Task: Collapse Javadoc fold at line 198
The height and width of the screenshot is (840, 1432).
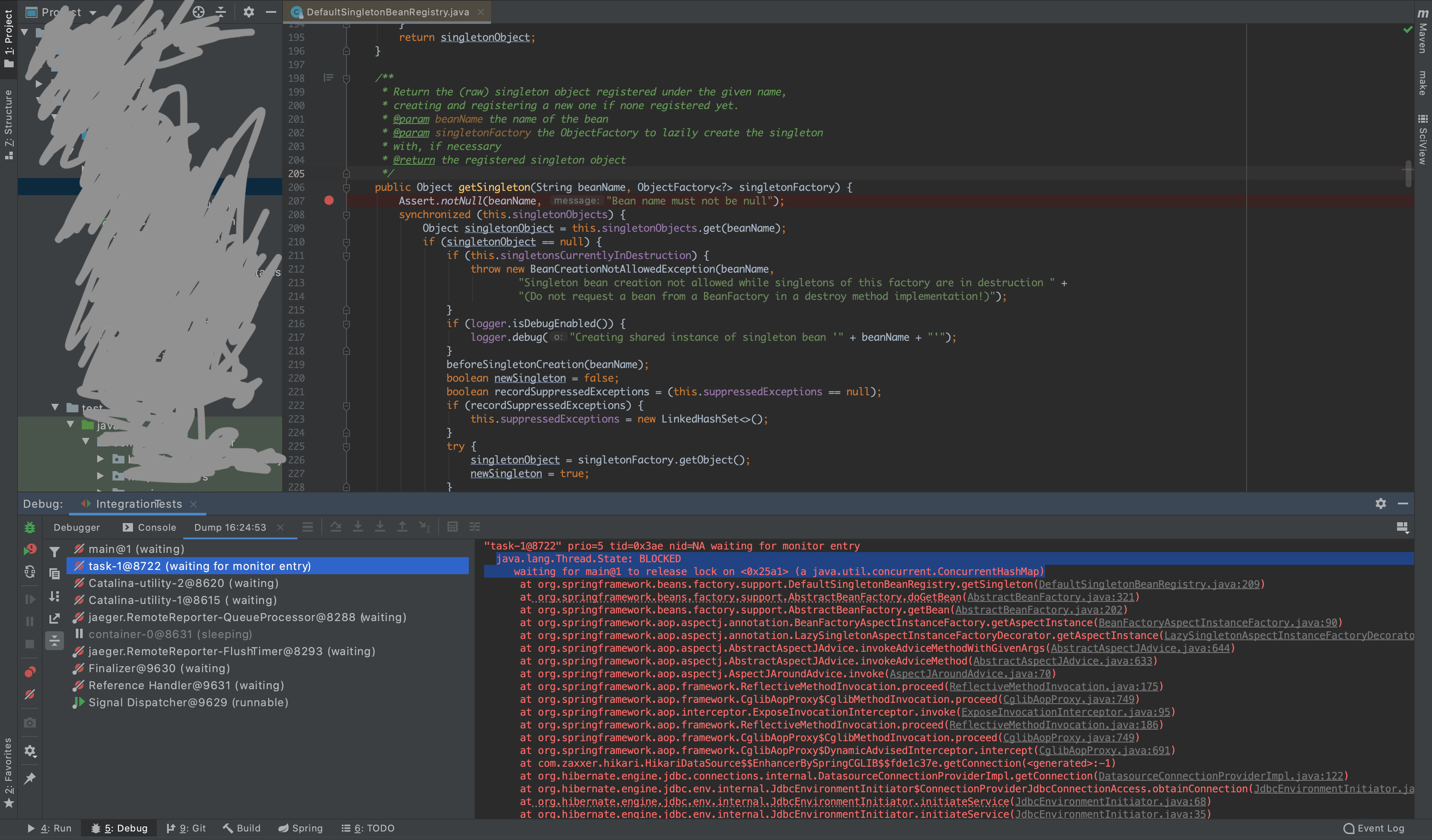Action: (x=346, y=78)
